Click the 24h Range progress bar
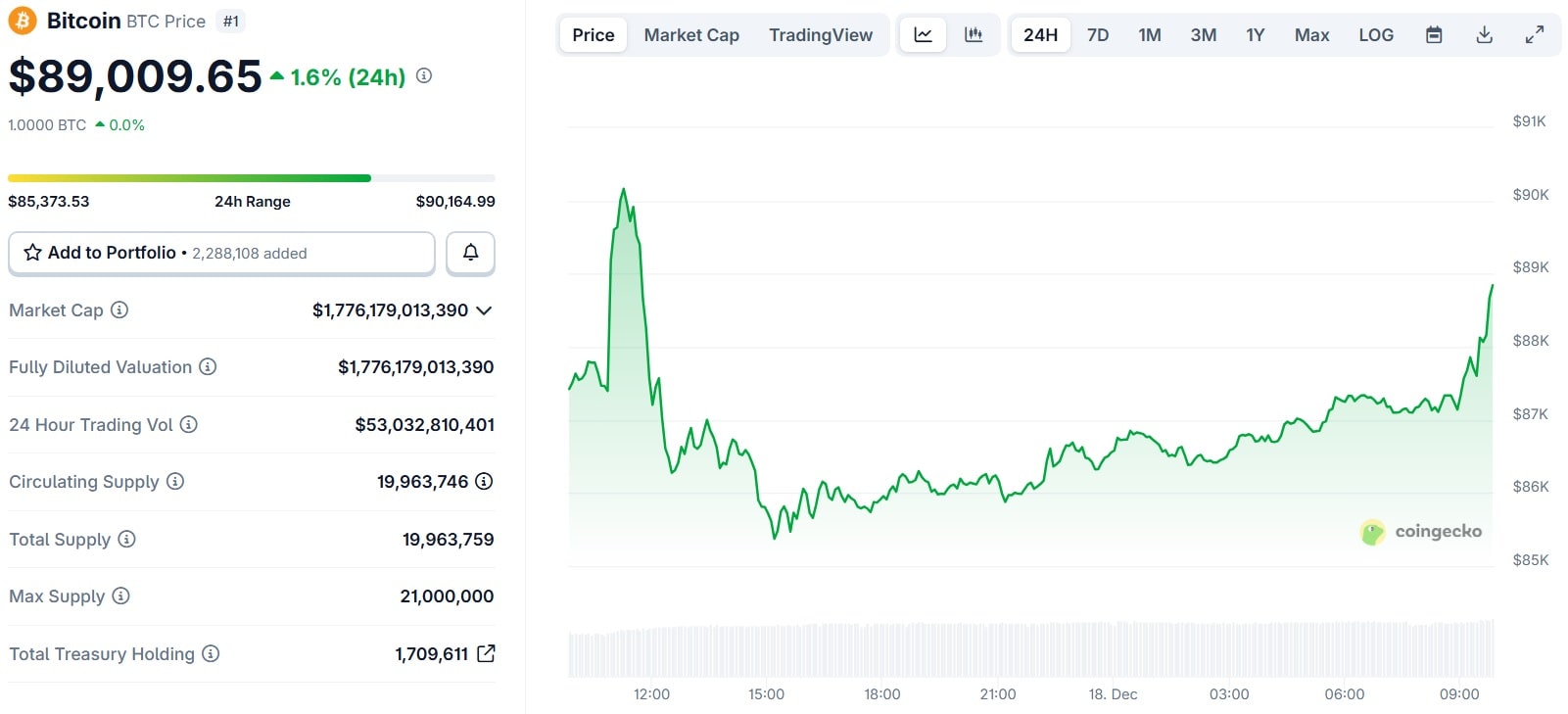 [x=251, y=178]
